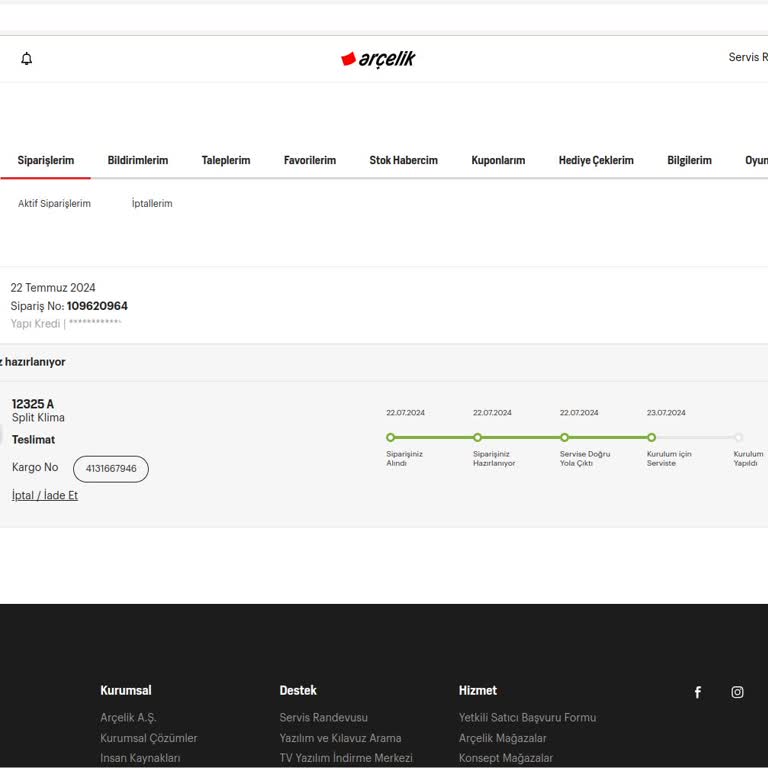
Task: Click the Kurulum için Serviste marker
Action: (x=651, y=437)
